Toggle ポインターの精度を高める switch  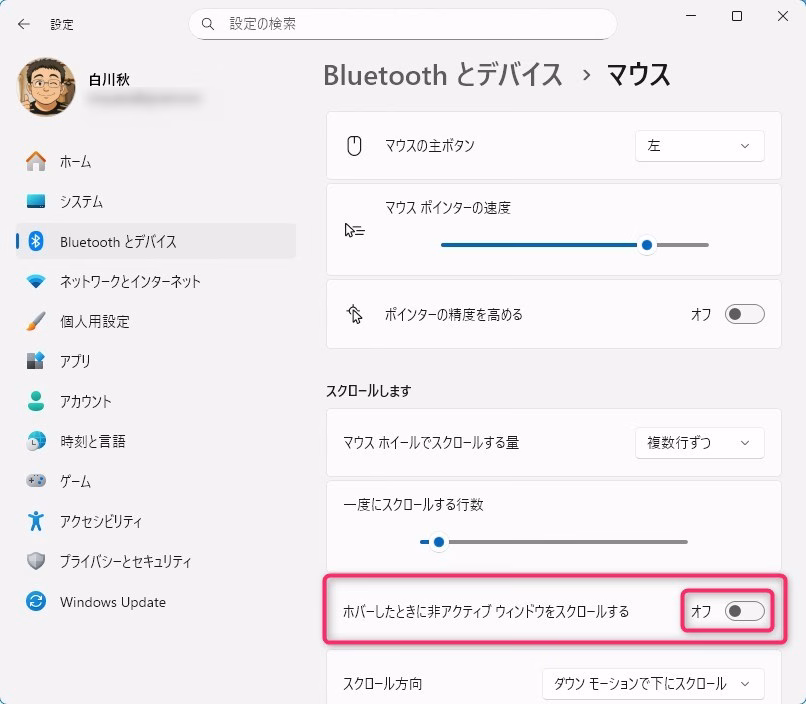[744, 314]
